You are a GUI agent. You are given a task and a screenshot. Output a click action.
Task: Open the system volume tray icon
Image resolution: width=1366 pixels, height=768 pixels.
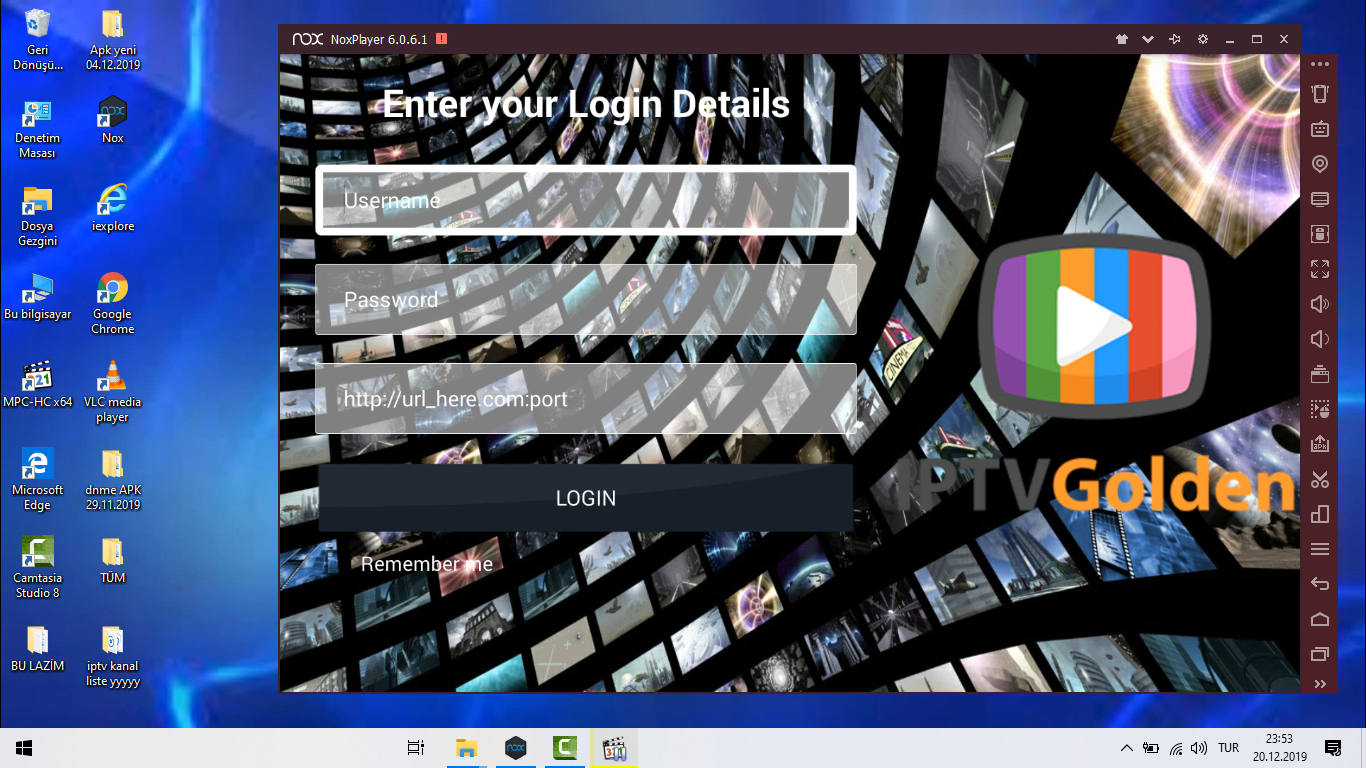1199,748
